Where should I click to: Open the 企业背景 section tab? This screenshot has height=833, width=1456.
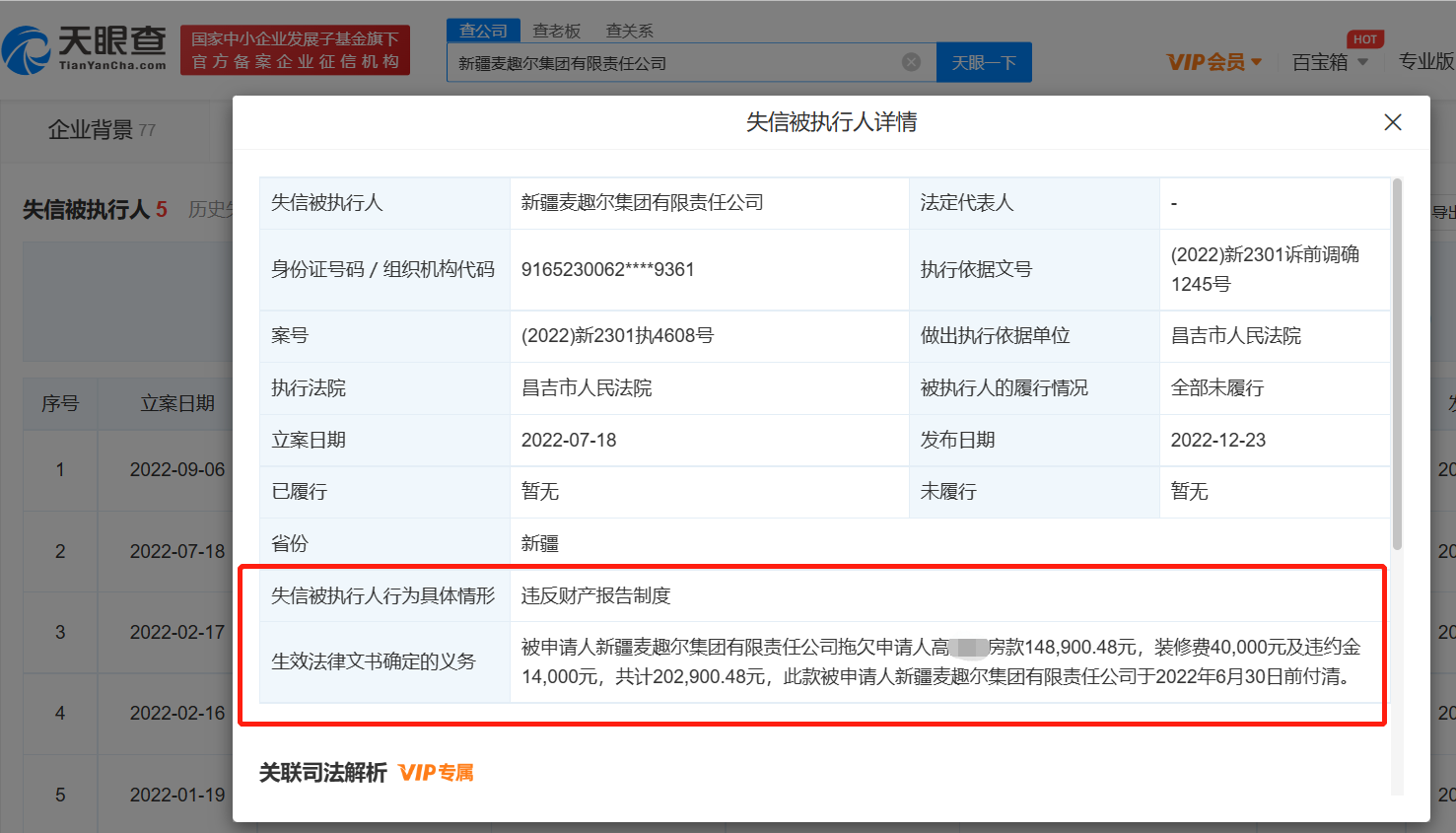click(102, 130)
